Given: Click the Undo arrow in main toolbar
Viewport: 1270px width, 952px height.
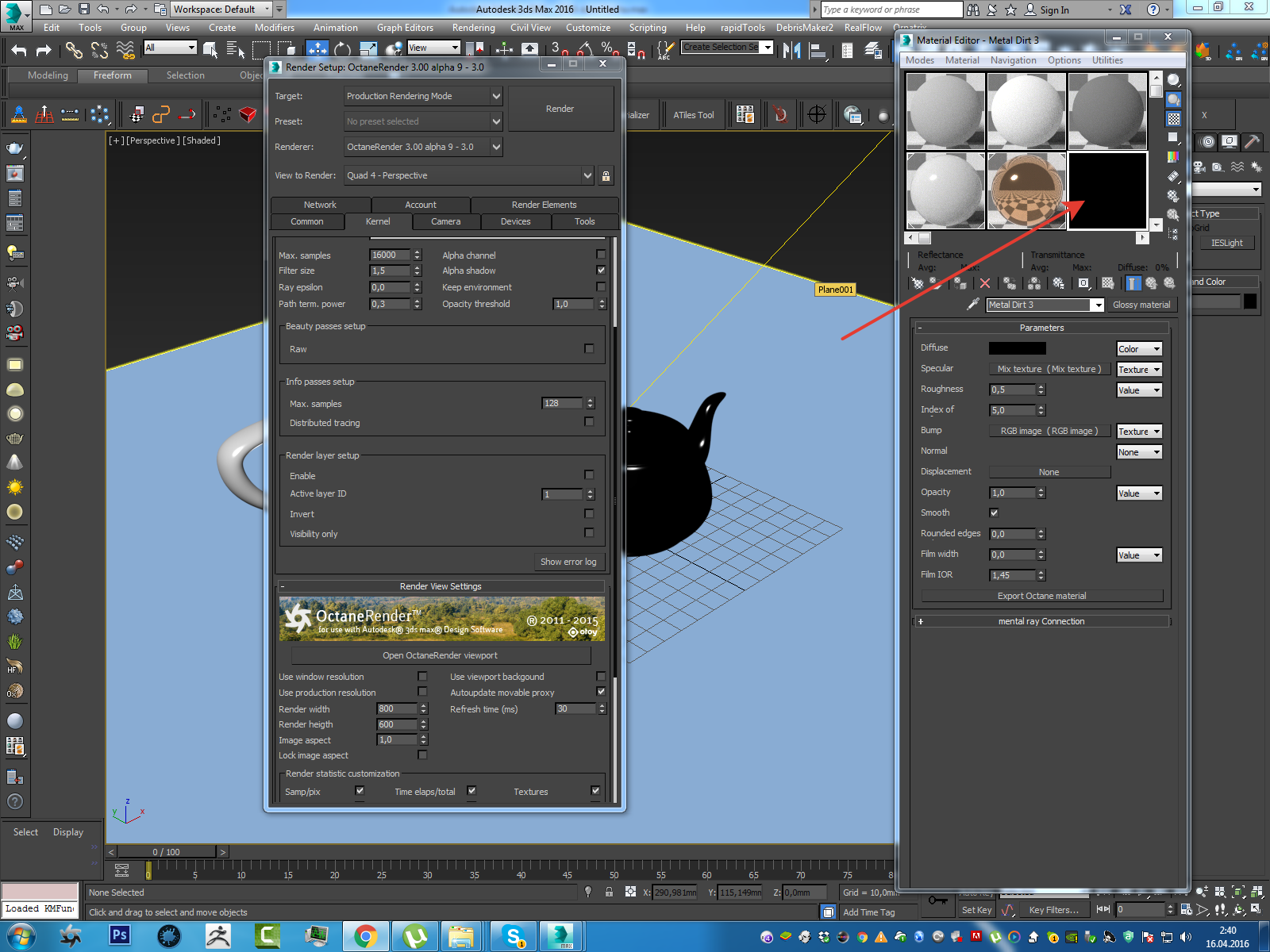Looking at the screenshot, I should 19,50.
